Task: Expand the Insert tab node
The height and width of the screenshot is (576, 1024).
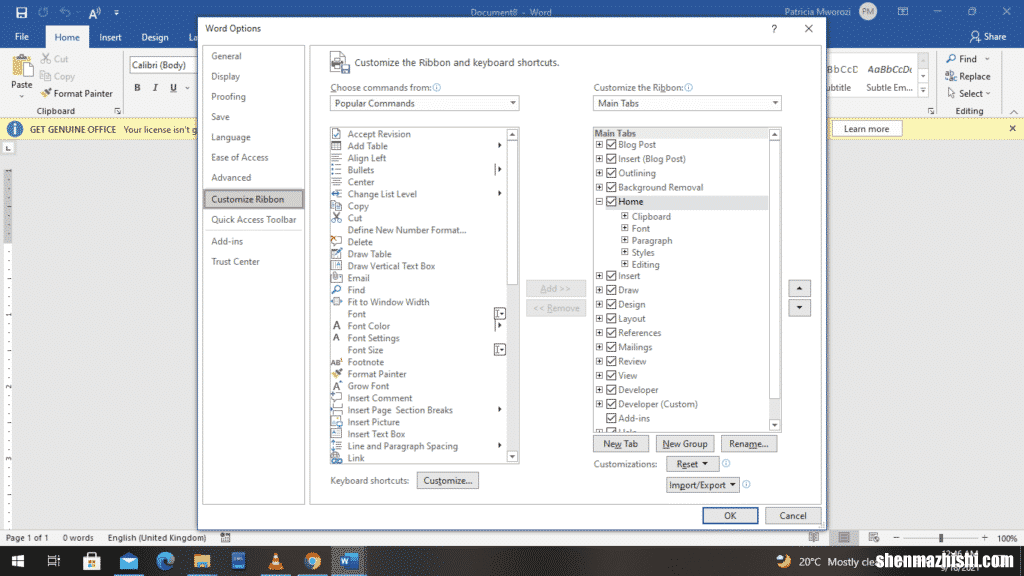Action: coord(600,276)
